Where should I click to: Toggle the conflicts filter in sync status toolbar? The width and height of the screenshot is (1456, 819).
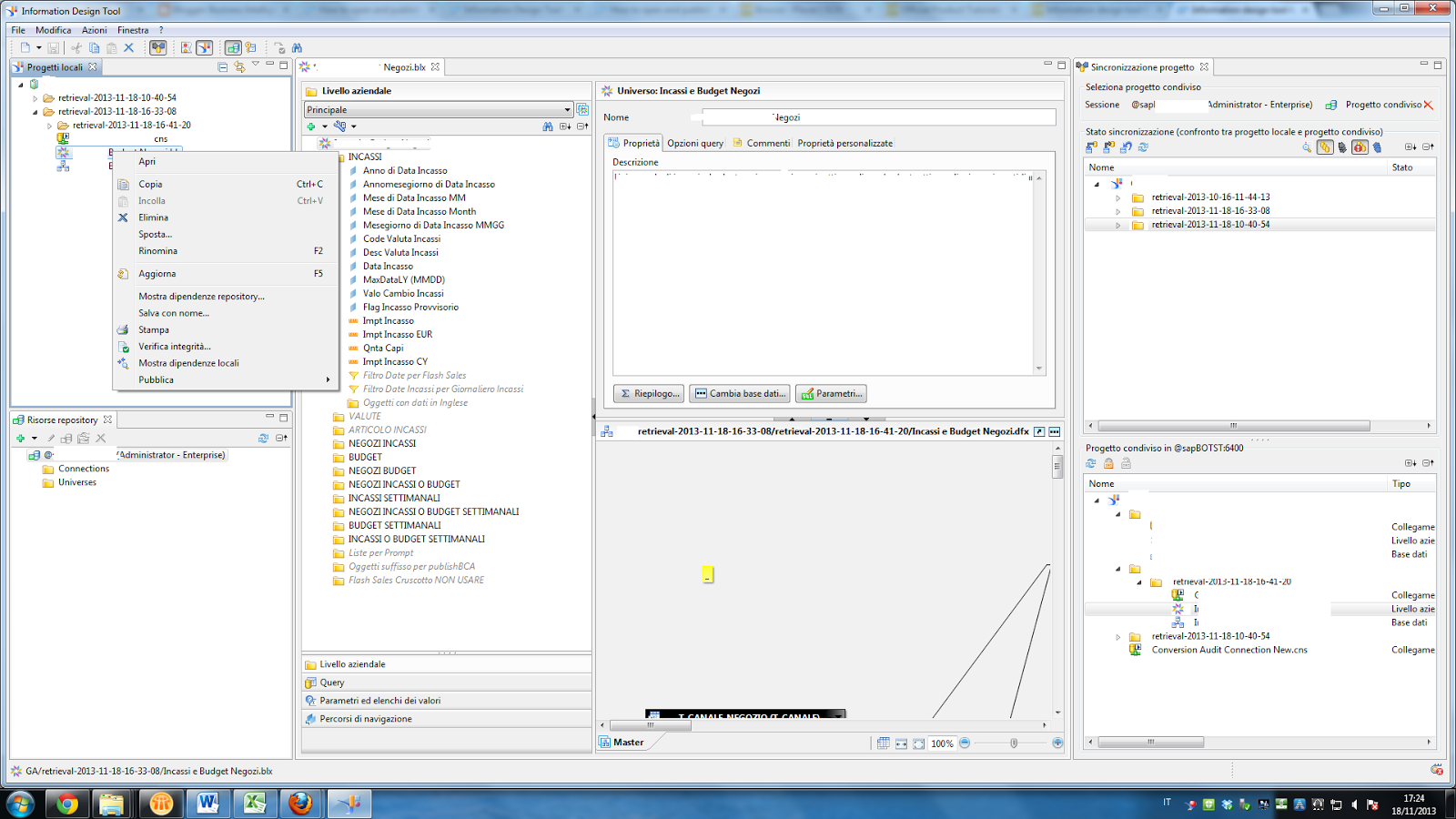point(1360,147)
